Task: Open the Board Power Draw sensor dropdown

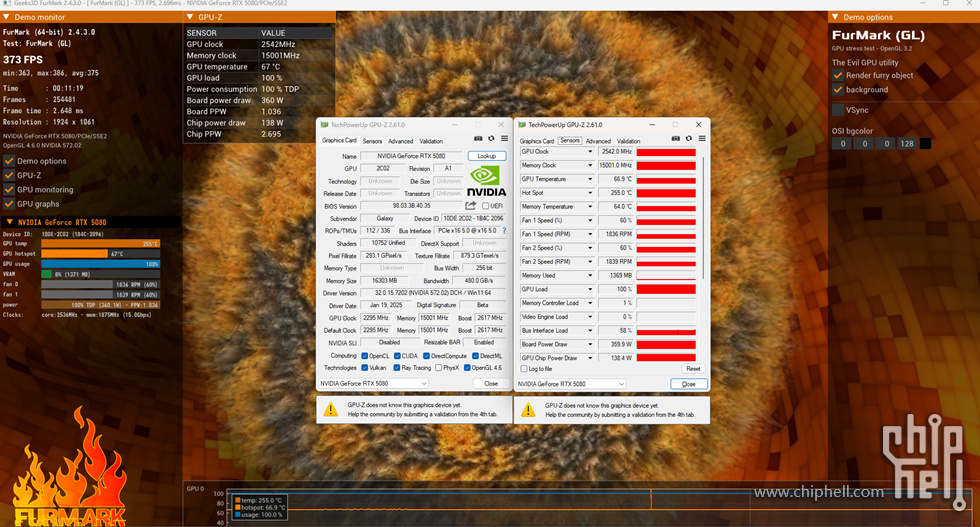Action: [x=589, y=344]
